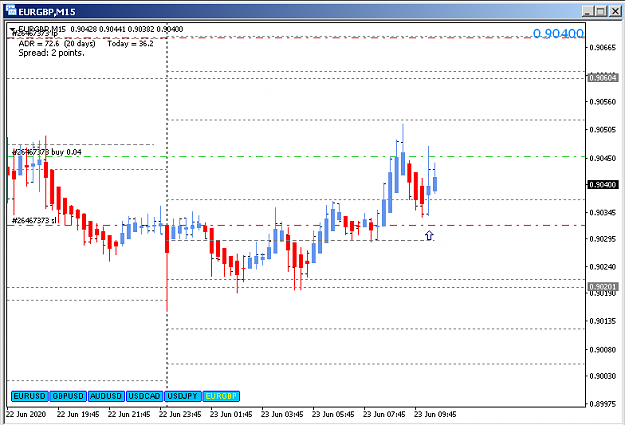Switch chart to GBPUSD symbol button
Image resolution: width=625 pixels, height=425 pixels.
point(68,396)
